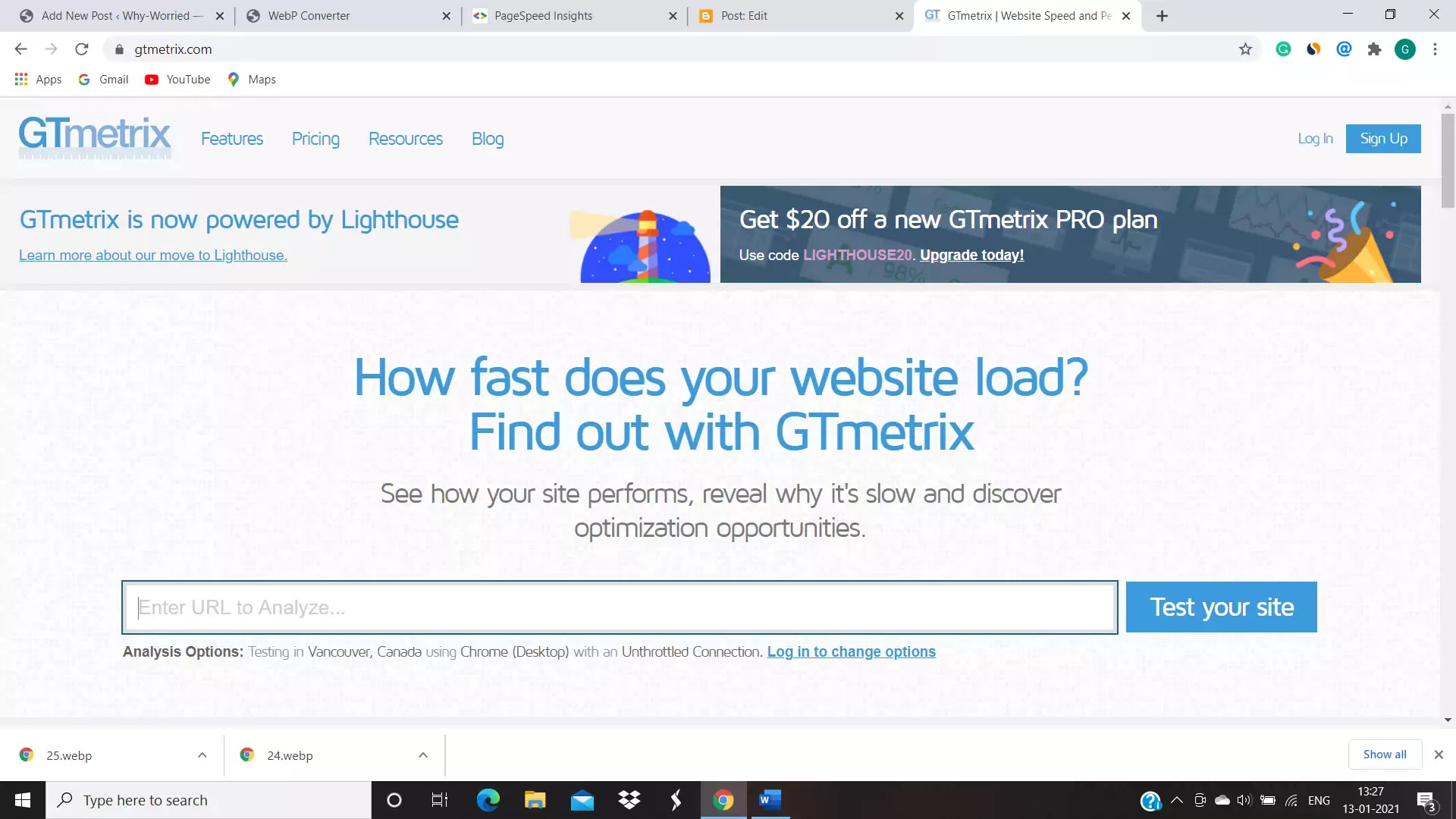Viewport: 1456px width, 819px height.
Task: Open Dropbox from the taskbar
Action: tap(629, 800)
